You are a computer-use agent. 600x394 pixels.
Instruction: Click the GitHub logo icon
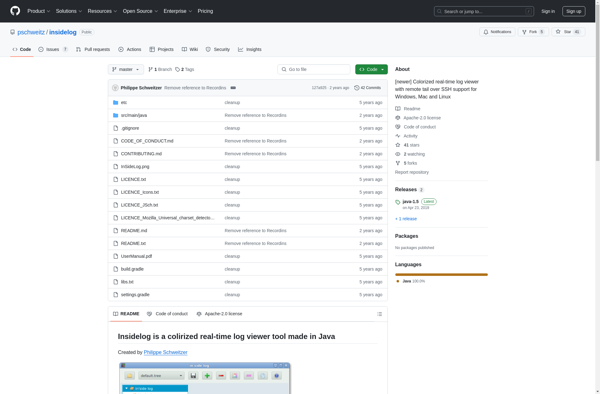tap(15, 11)
